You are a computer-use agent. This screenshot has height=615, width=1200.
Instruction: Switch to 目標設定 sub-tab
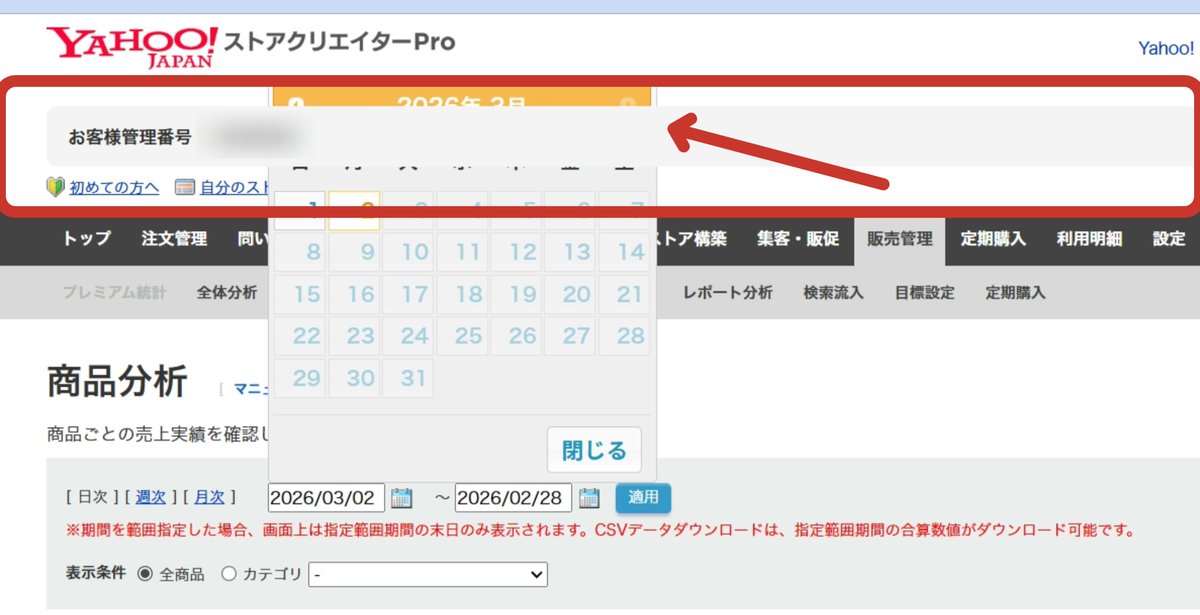(924, 293)
